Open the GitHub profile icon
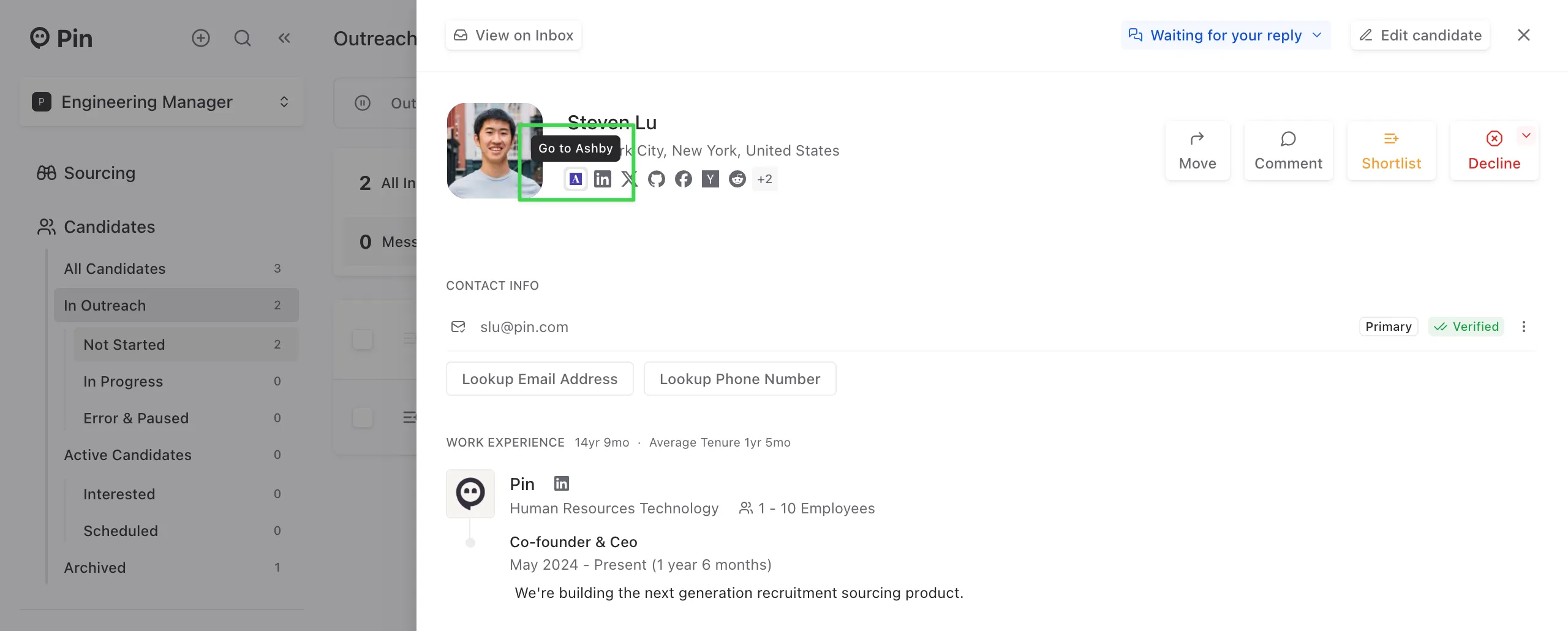Viewport: 1568px width, 631px height. tap(657, 179)
